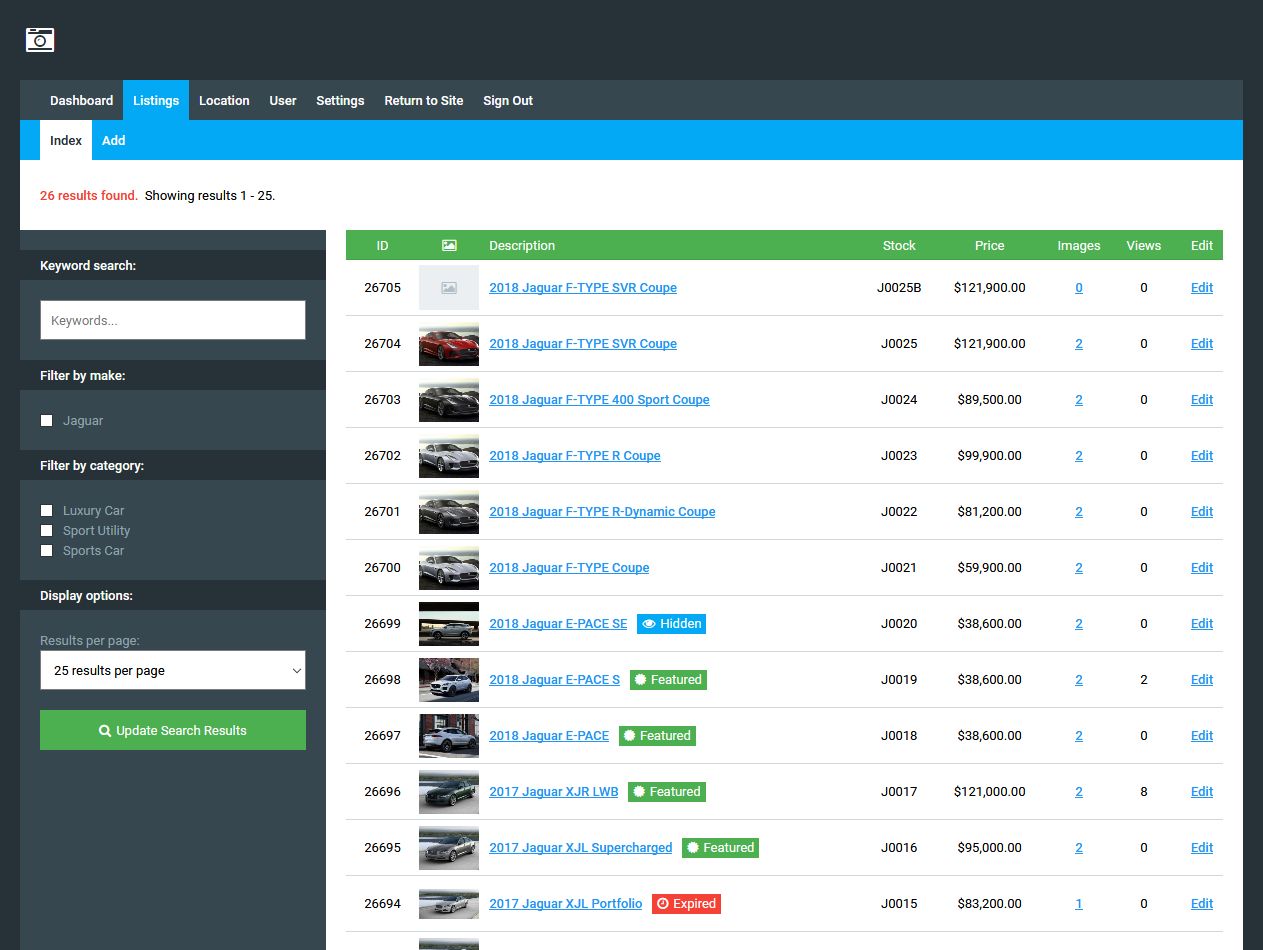This screenshot has height=950, width=1263.
Task: Click the placeholder image icon for listing 26705
Action: [x=449, y=288]
